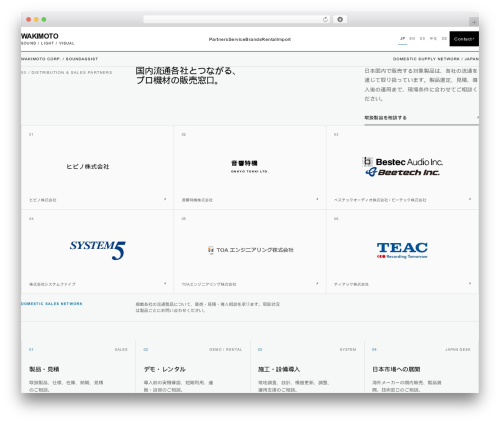This screenshot has width=500, height=423.
Task: Click the 取扱製品を相談する link
Action: click(421, 118)
